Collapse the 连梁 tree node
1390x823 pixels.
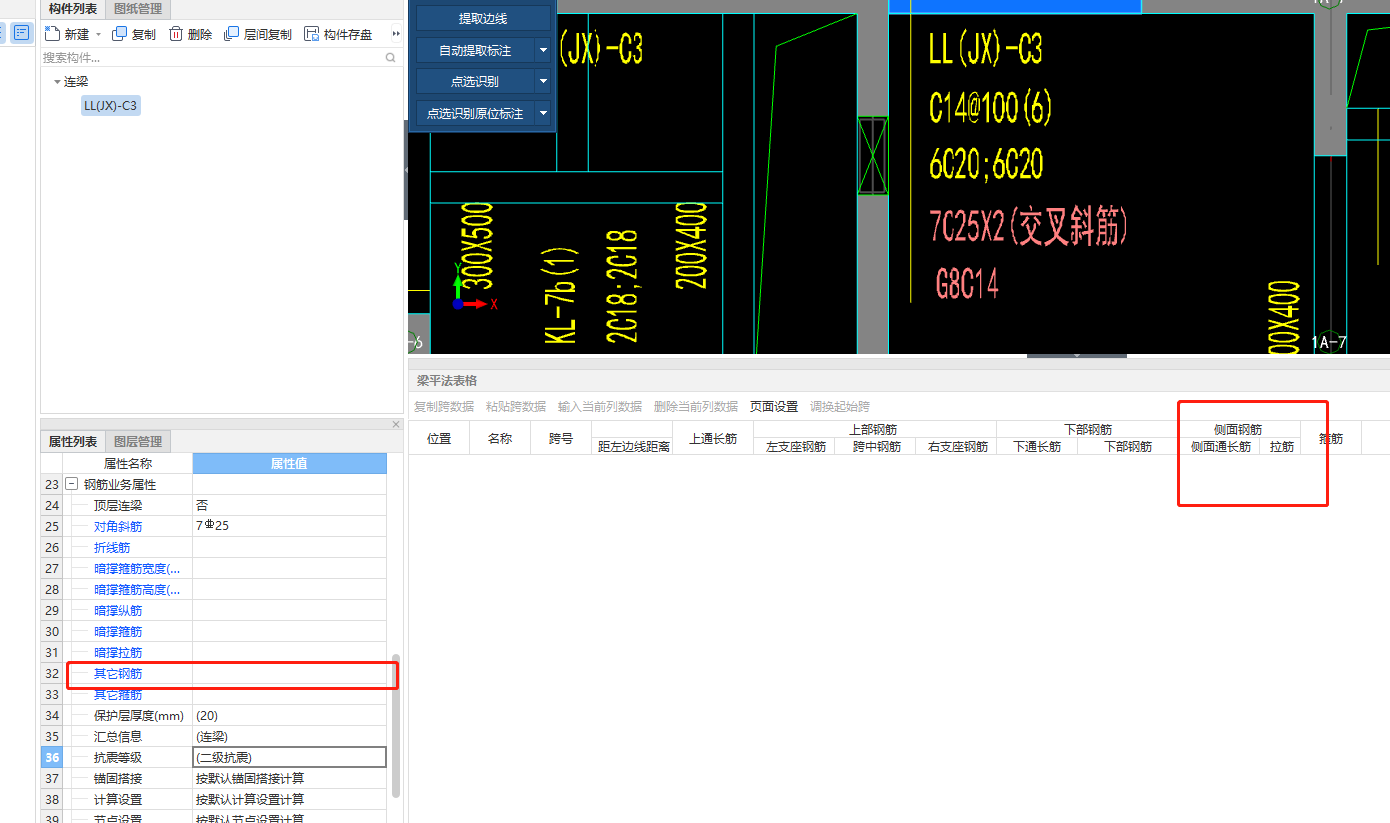(58, 82)
